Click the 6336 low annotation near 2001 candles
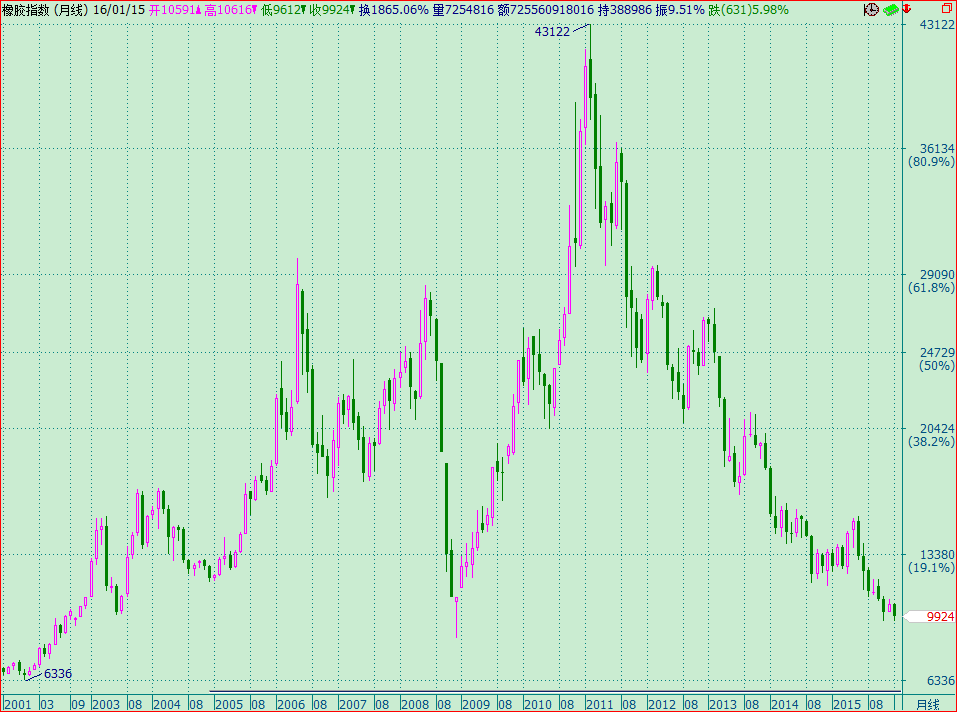Image resolution: width=957 pixels, height=712 pixels. coord(58,674)
